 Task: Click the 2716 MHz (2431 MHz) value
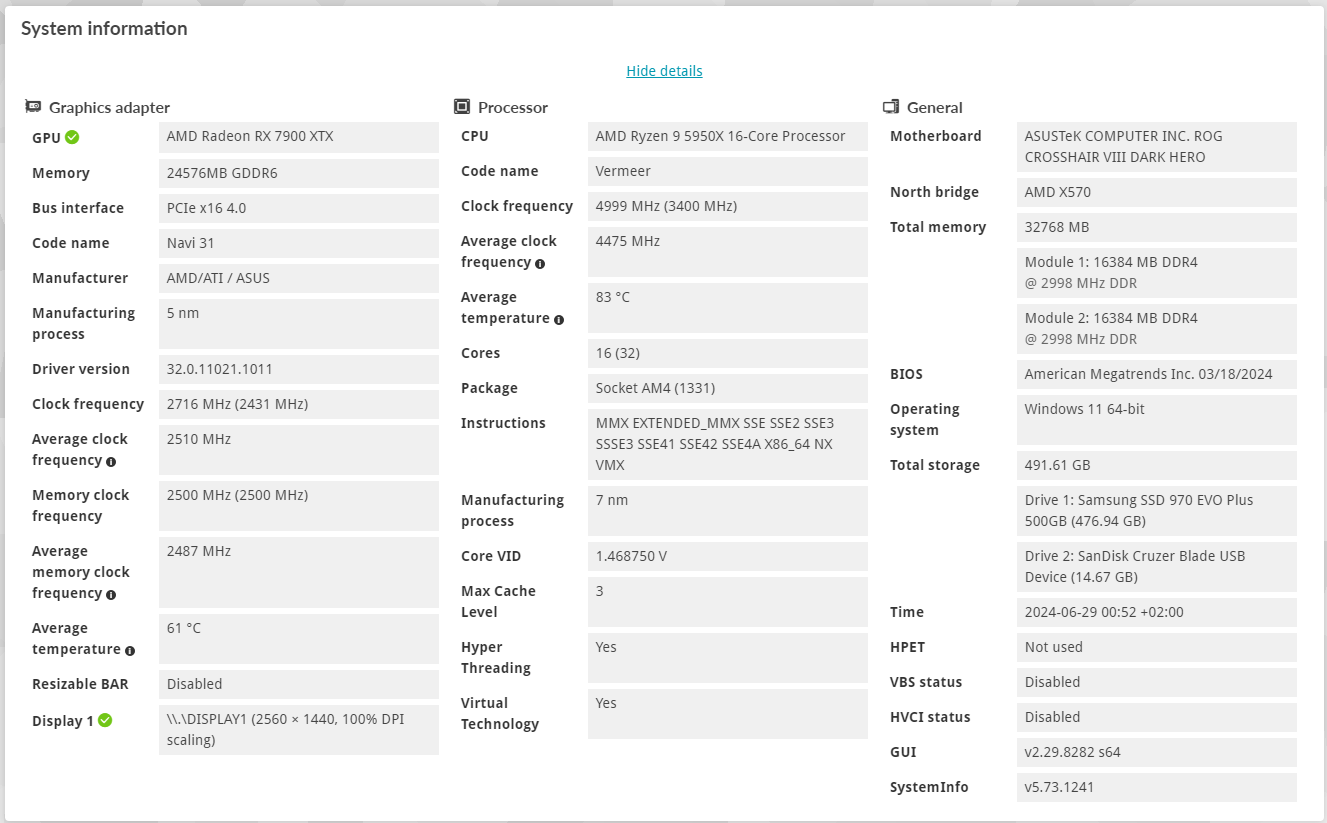(x=299, y=404)
